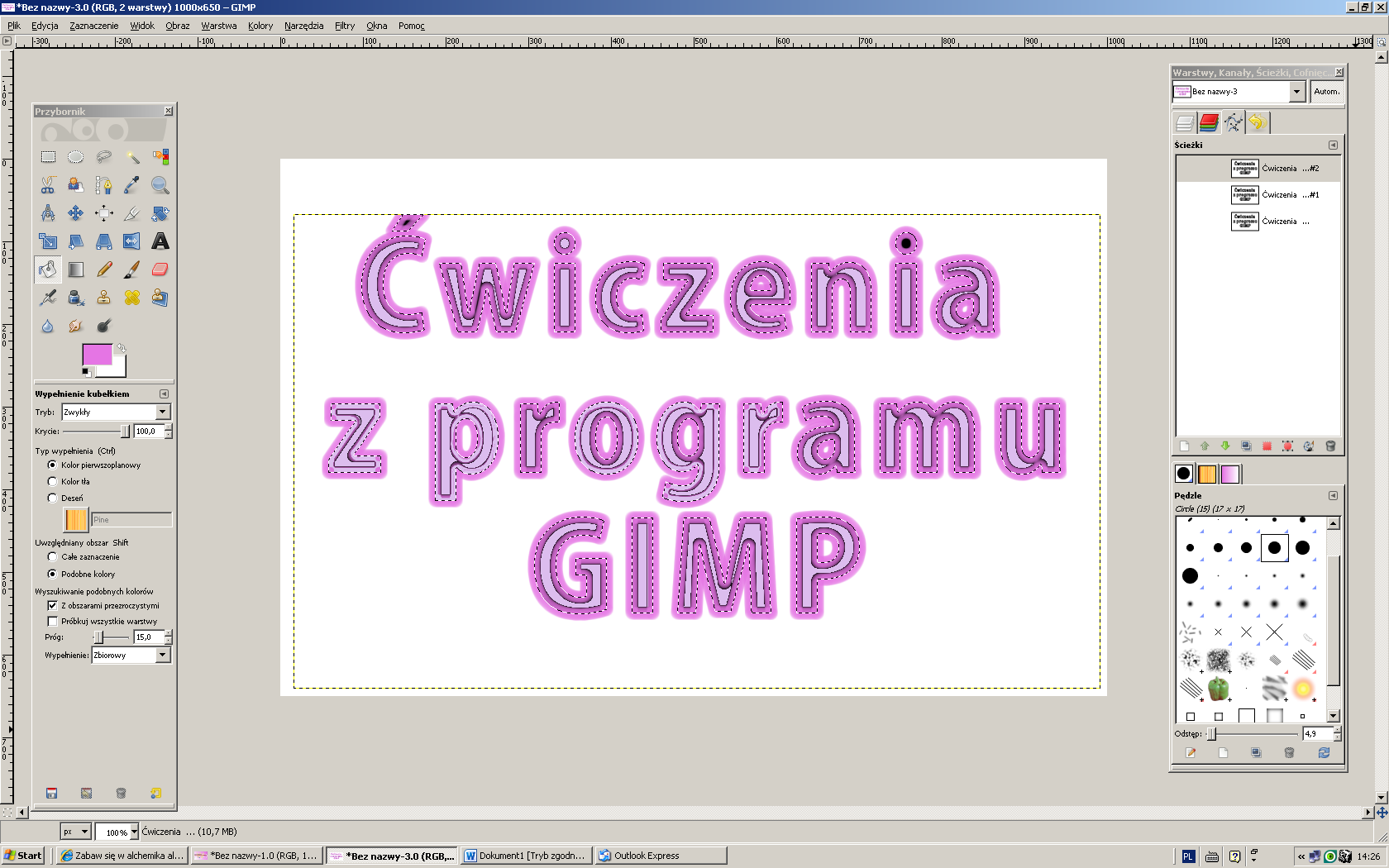Image resolution: width=1389 pixels, height=868 pixels.
Task: Open image selector dropdown 'Bez nazwy-3'
Action: (x=1239, y=92)
